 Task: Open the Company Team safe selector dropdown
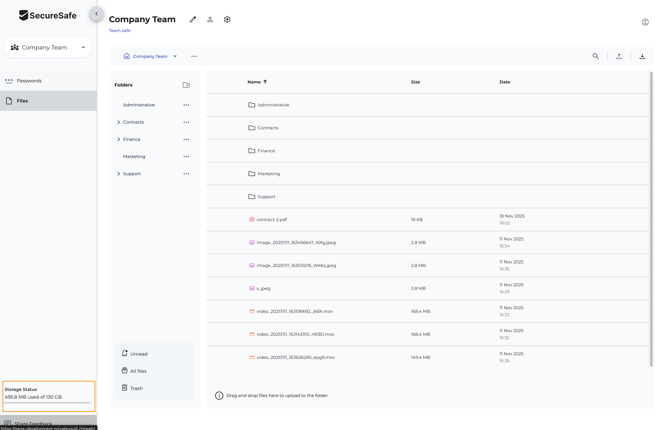(48, 47)
